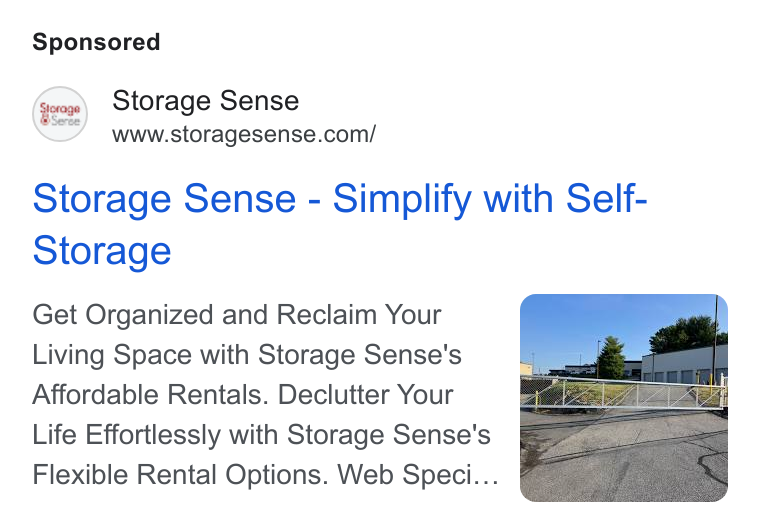Select the Storage Sense advertiser name
The height and width of the screenshot is (526, 760).
pos(206,101)
